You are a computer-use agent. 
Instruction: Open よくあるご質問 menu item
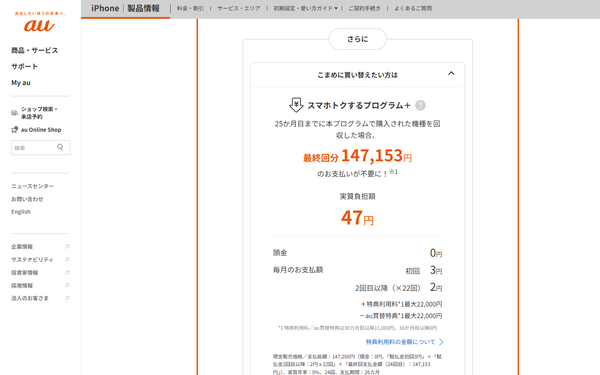(x=413, y=8)
